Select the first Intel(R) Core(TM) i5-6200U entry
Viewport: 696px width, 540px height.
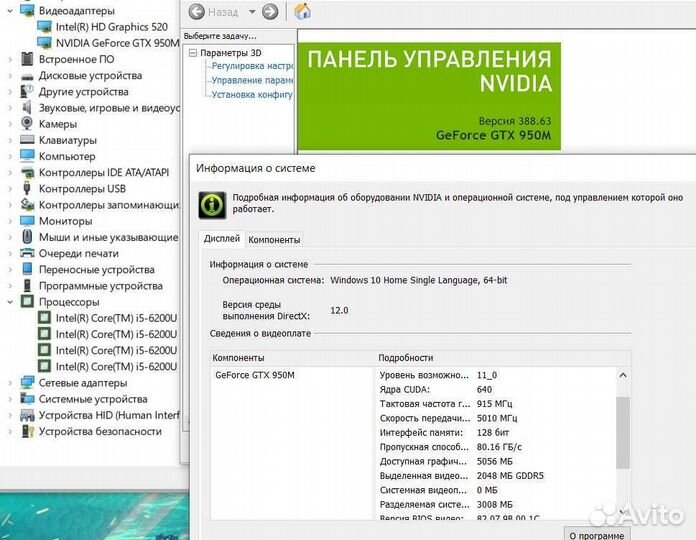click(116, 318)
